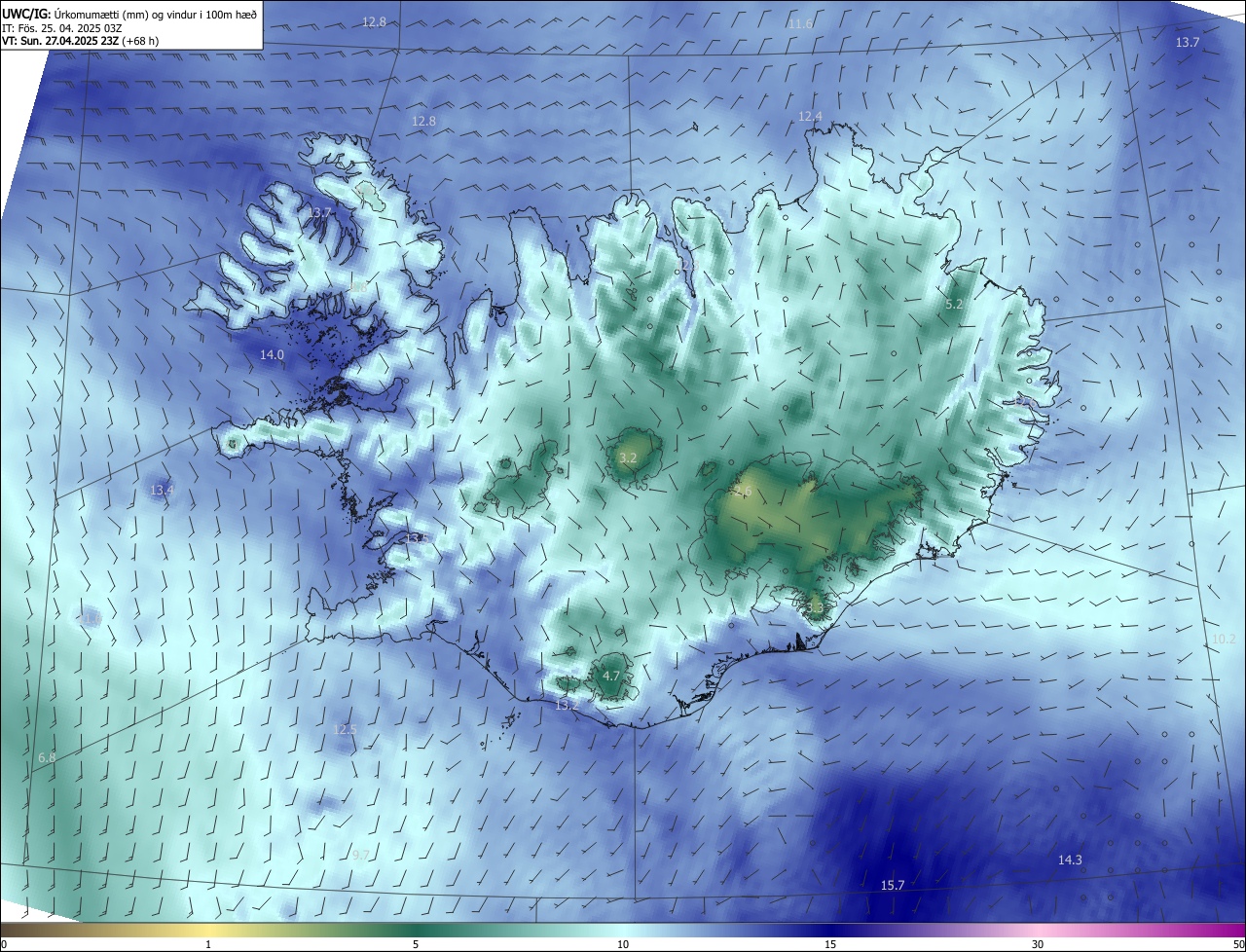
Task: Click the 5.2 value in northeast Iceland
Action: point(954,305)
